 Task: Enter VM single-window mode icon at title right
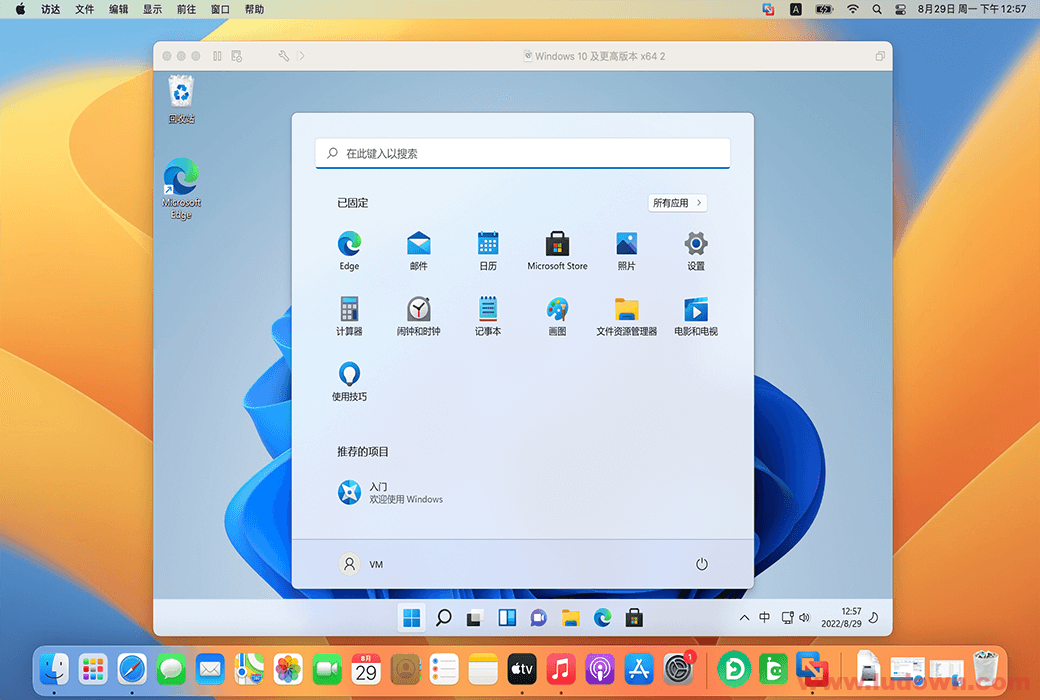pyautogui.click(x=880, y=56)
